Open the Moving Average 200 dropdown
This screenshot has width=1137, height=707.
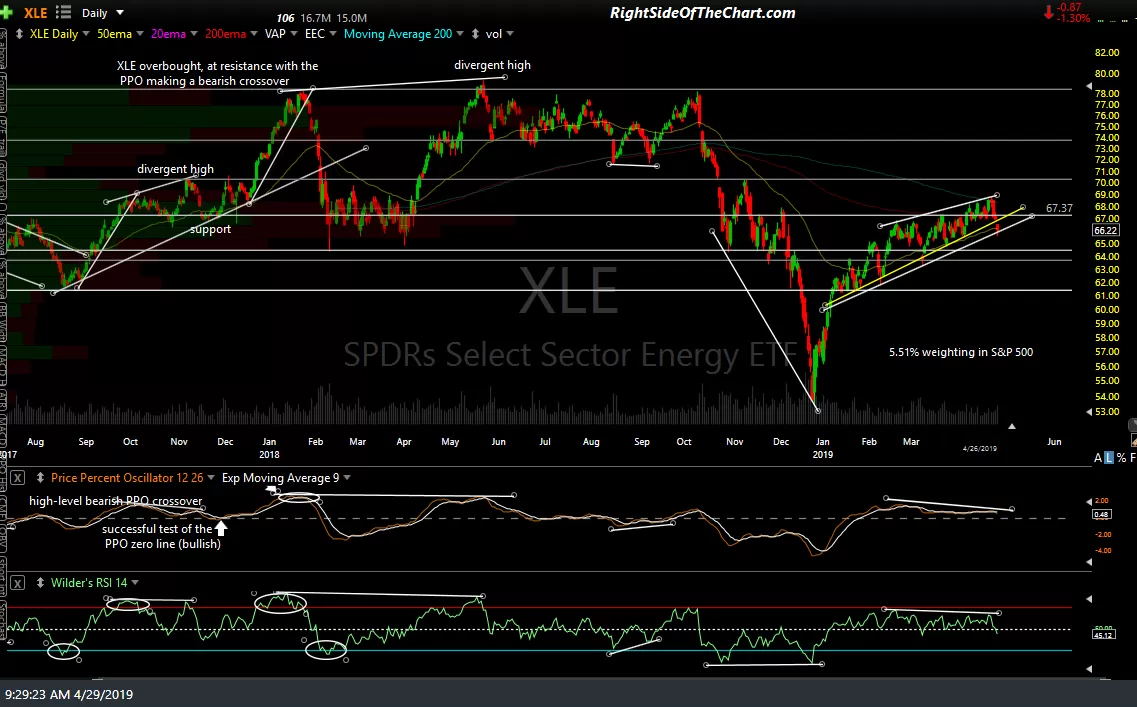click(460, 33)
